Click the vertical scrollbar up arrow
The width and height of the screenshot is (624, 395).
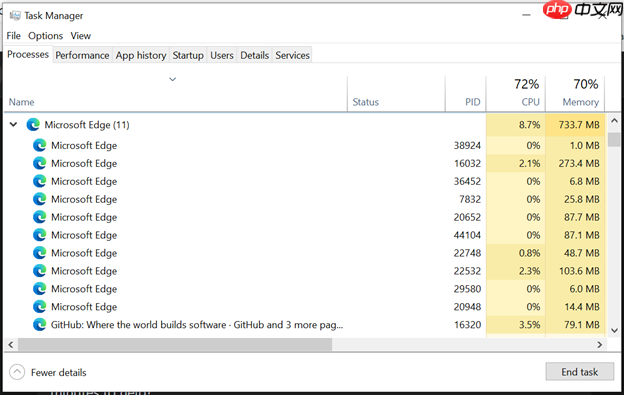point(614,121)
